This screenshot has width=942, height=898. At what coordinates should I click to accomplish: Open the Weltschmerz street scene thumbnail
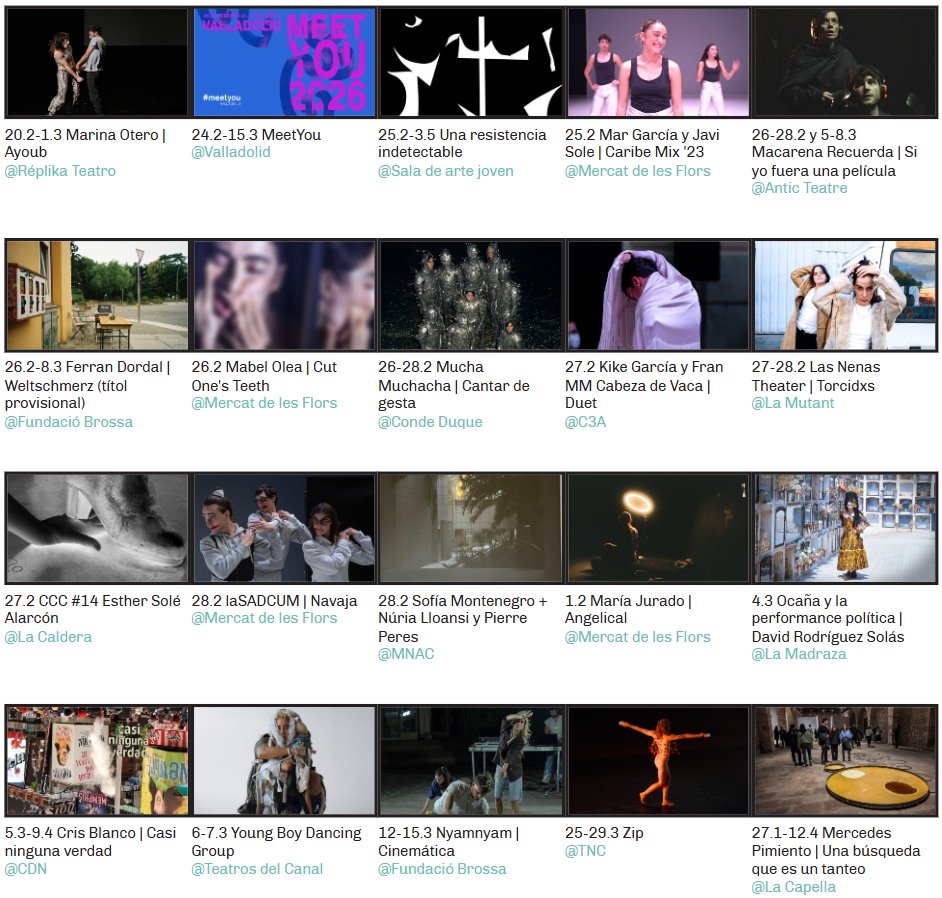(96, 295)
